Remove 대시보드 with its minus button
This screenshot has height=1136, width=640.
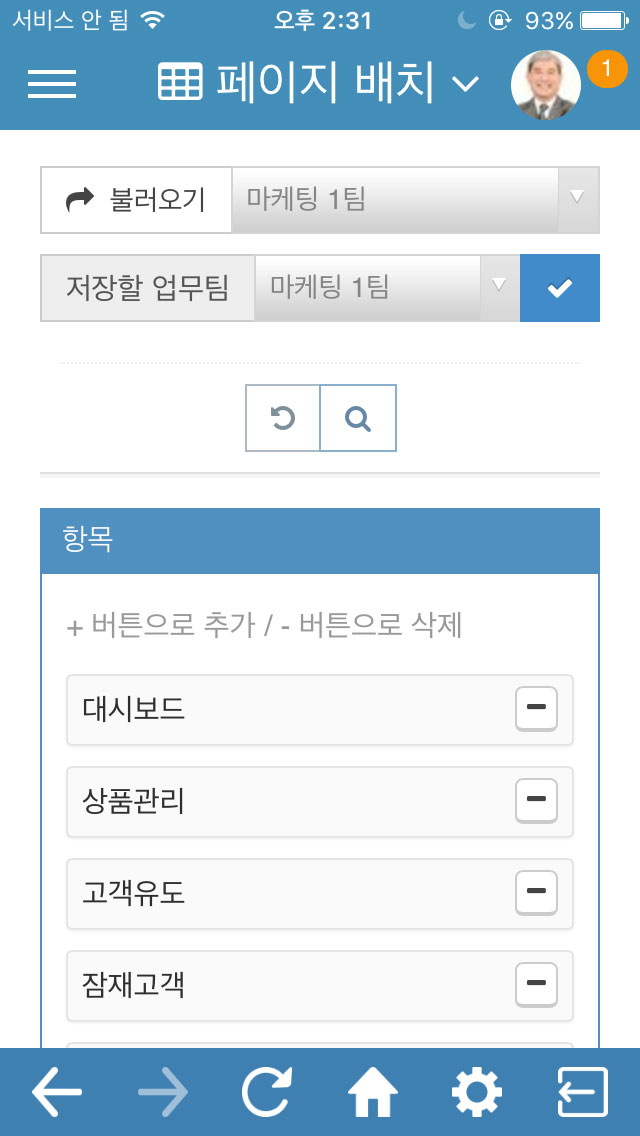[x=536, y=709]
